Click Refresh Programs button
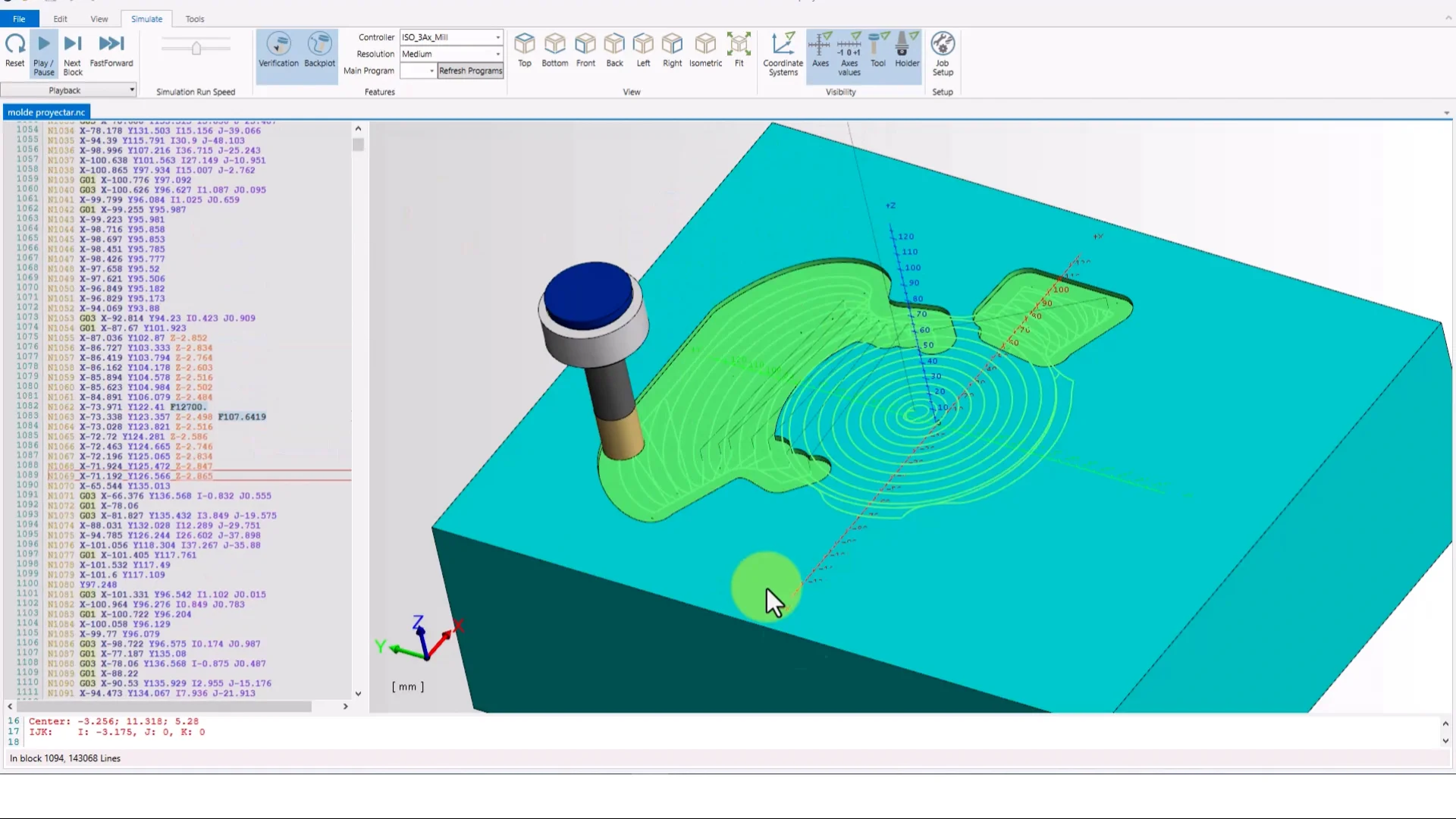The width and height of the screenshot is (1456, 819). coord(470,71)
